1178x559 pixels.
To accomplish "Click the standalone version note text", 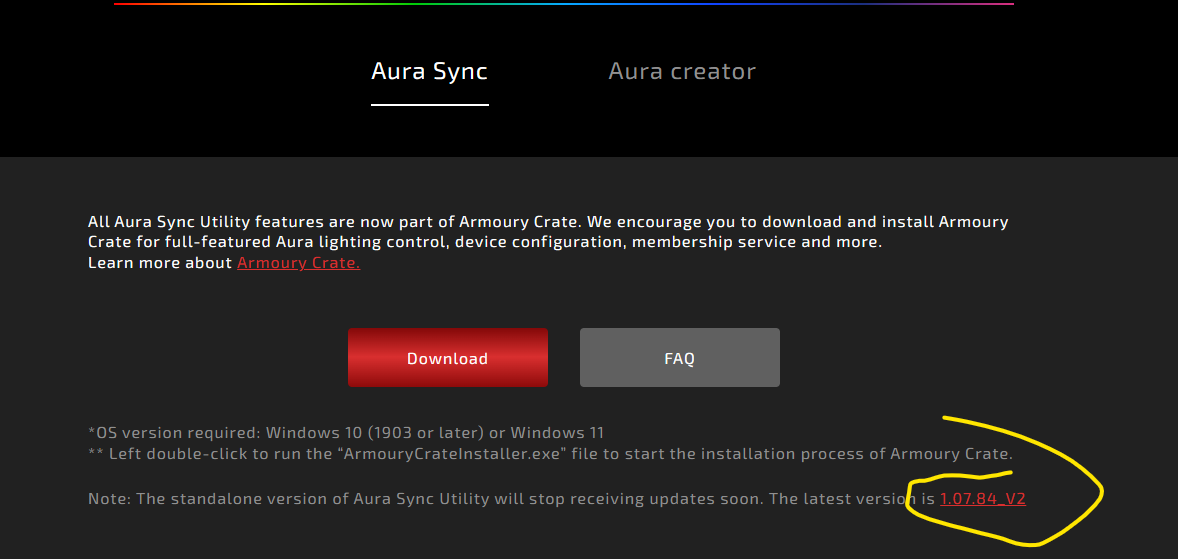I will coord(557,498).
